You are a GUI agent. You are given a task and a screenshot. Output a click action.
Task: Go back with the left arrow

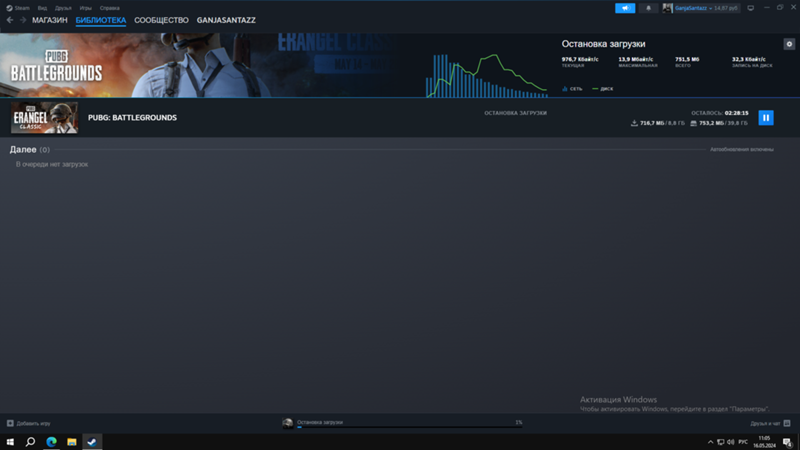(10, 20)
